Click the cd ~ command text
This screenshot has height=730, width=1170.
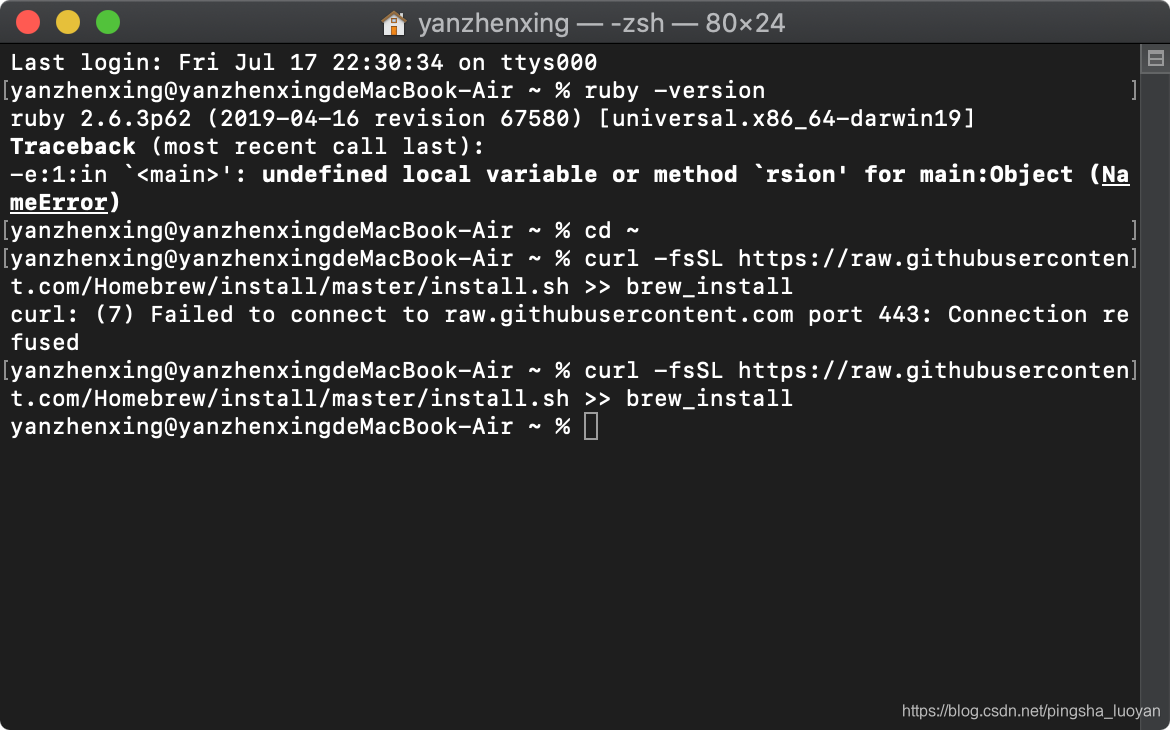pos(610,230)
